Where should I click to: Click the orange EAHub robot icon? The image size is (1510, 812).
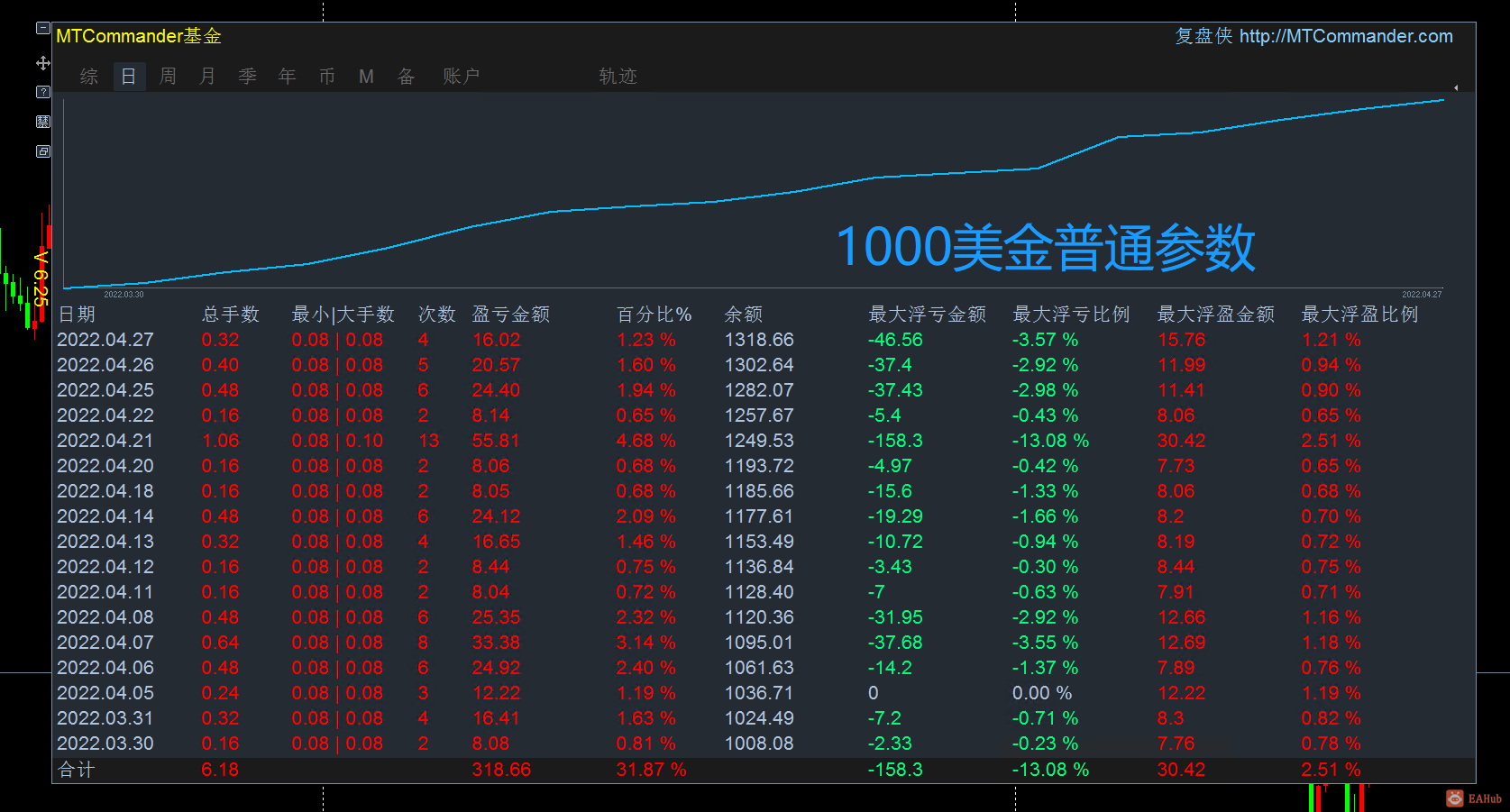point(1453,798)
